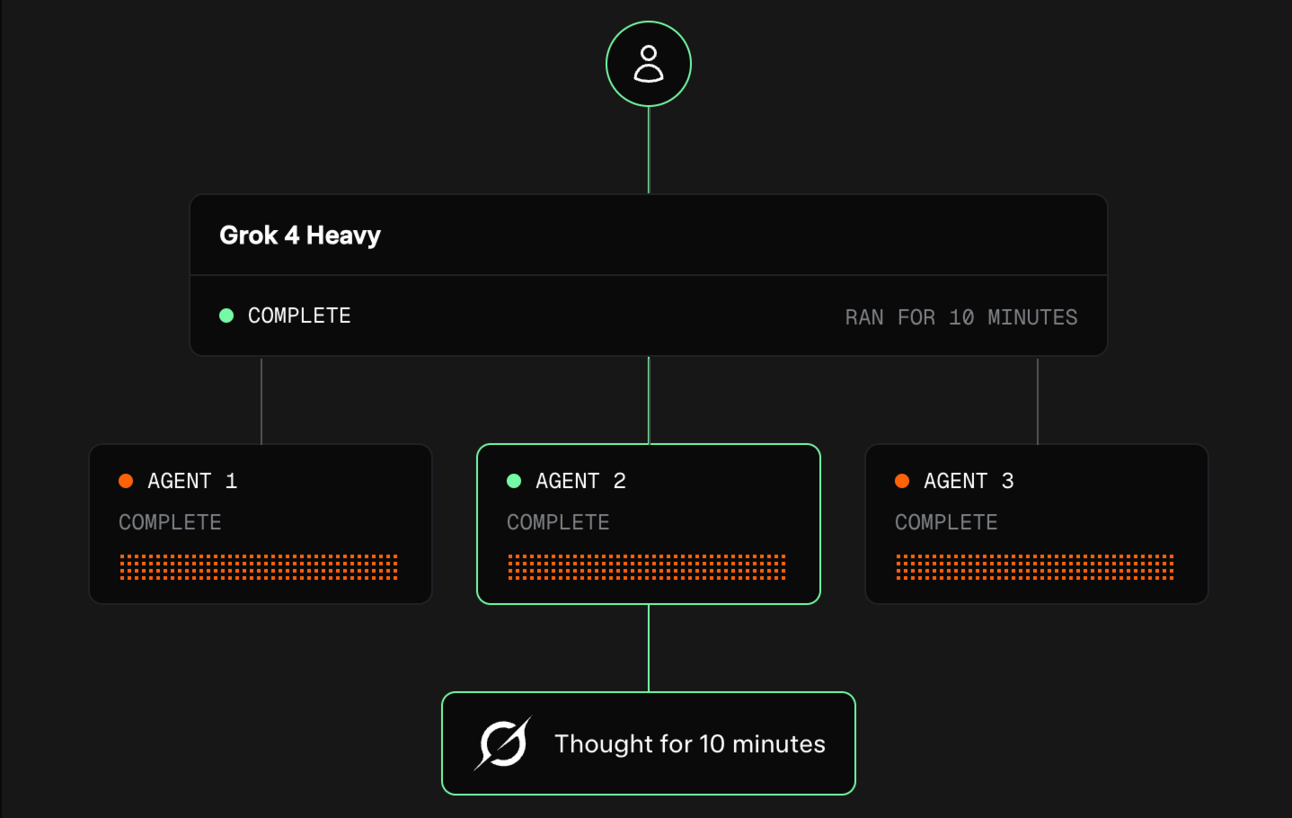The image size is (1292, 818).
Task: Click the Grok logo in the Thought box
Action: pyautogui.click(x=502, y=744)
